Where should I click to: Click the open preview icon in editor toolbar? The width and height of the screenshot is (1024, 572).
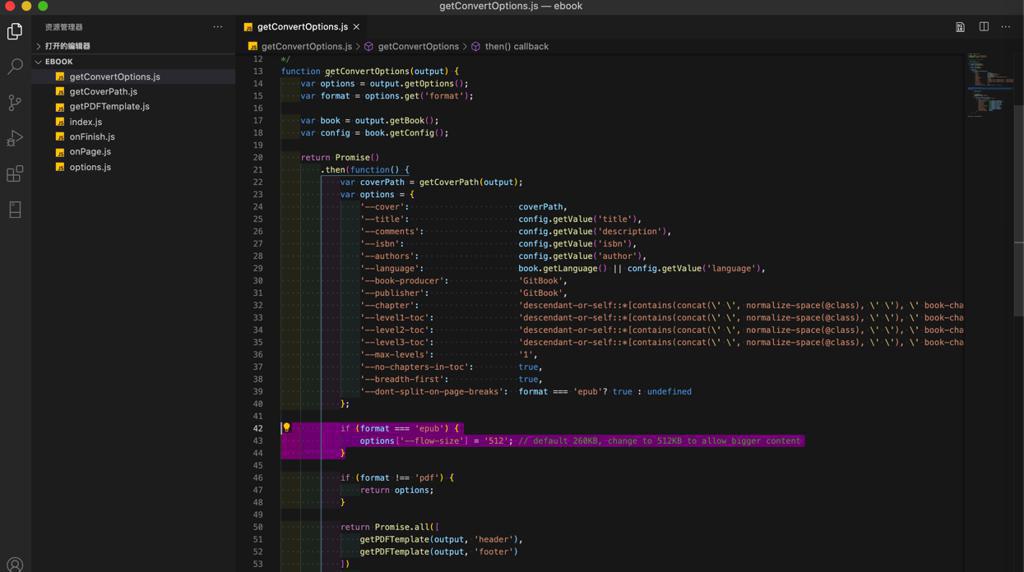[x=960, y=27]
